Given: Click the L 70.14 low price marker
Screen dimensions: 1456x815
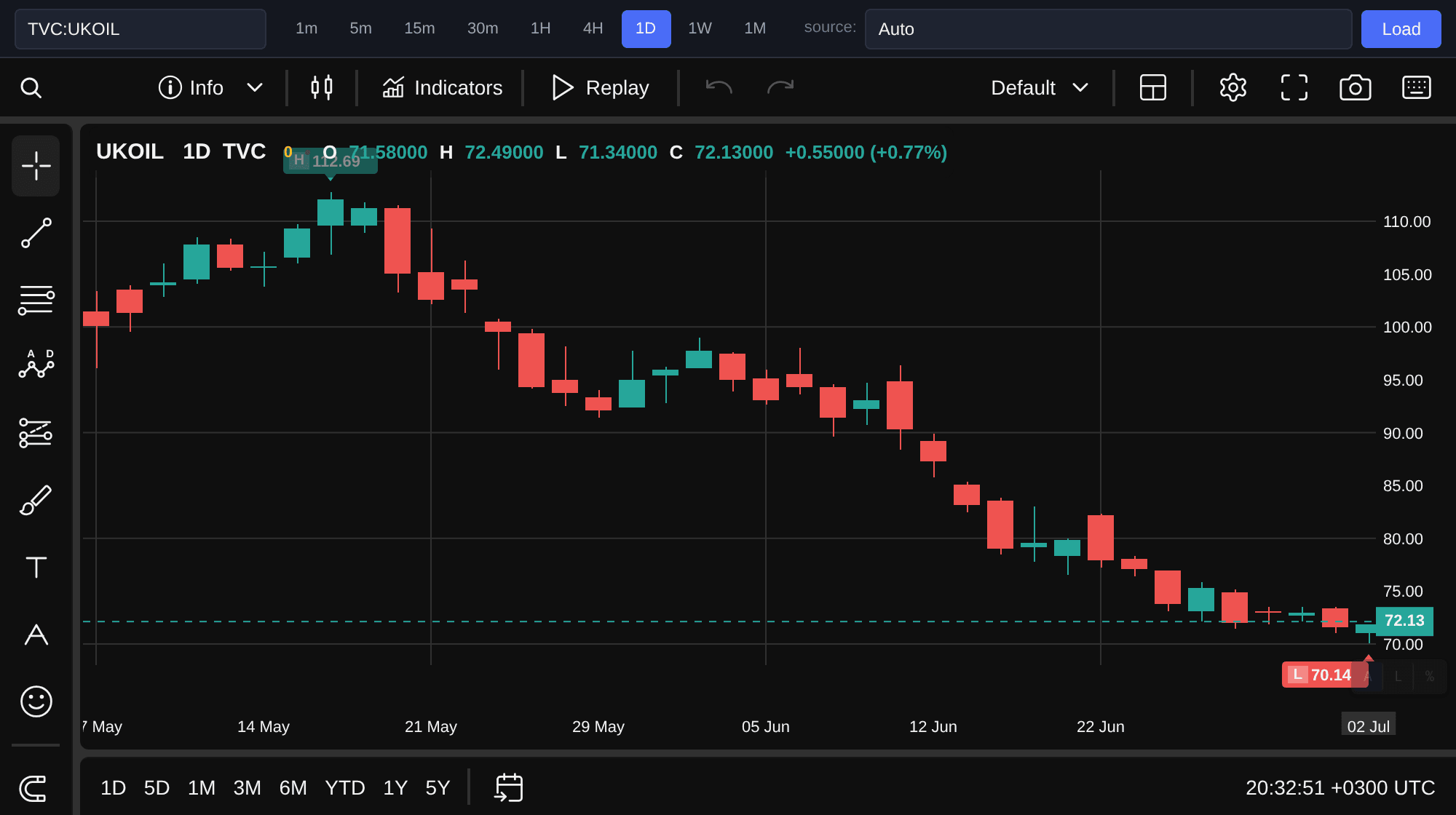Looking at the screenshot, I should 1324,675.
